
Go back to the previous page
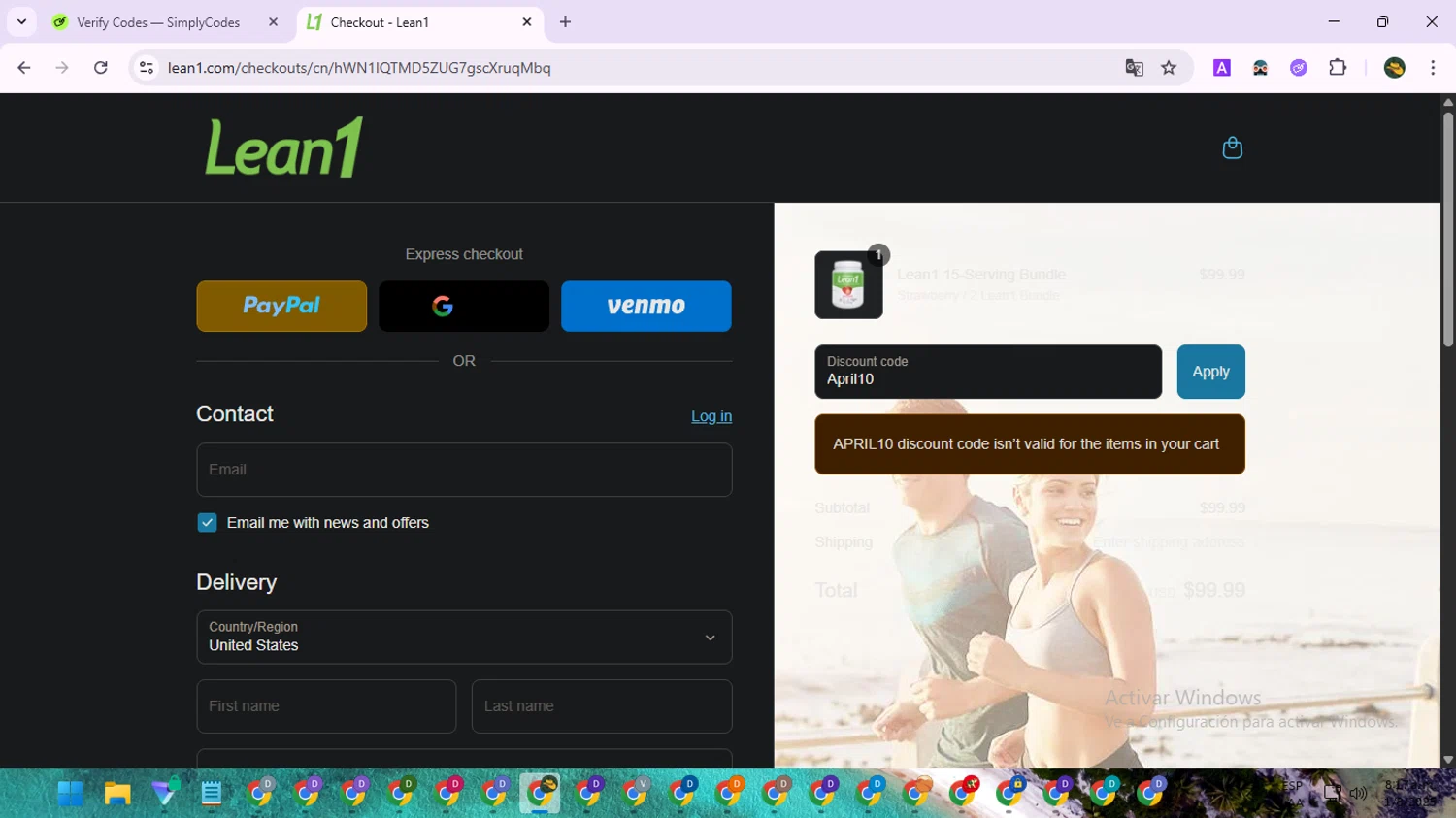[24, 68]
